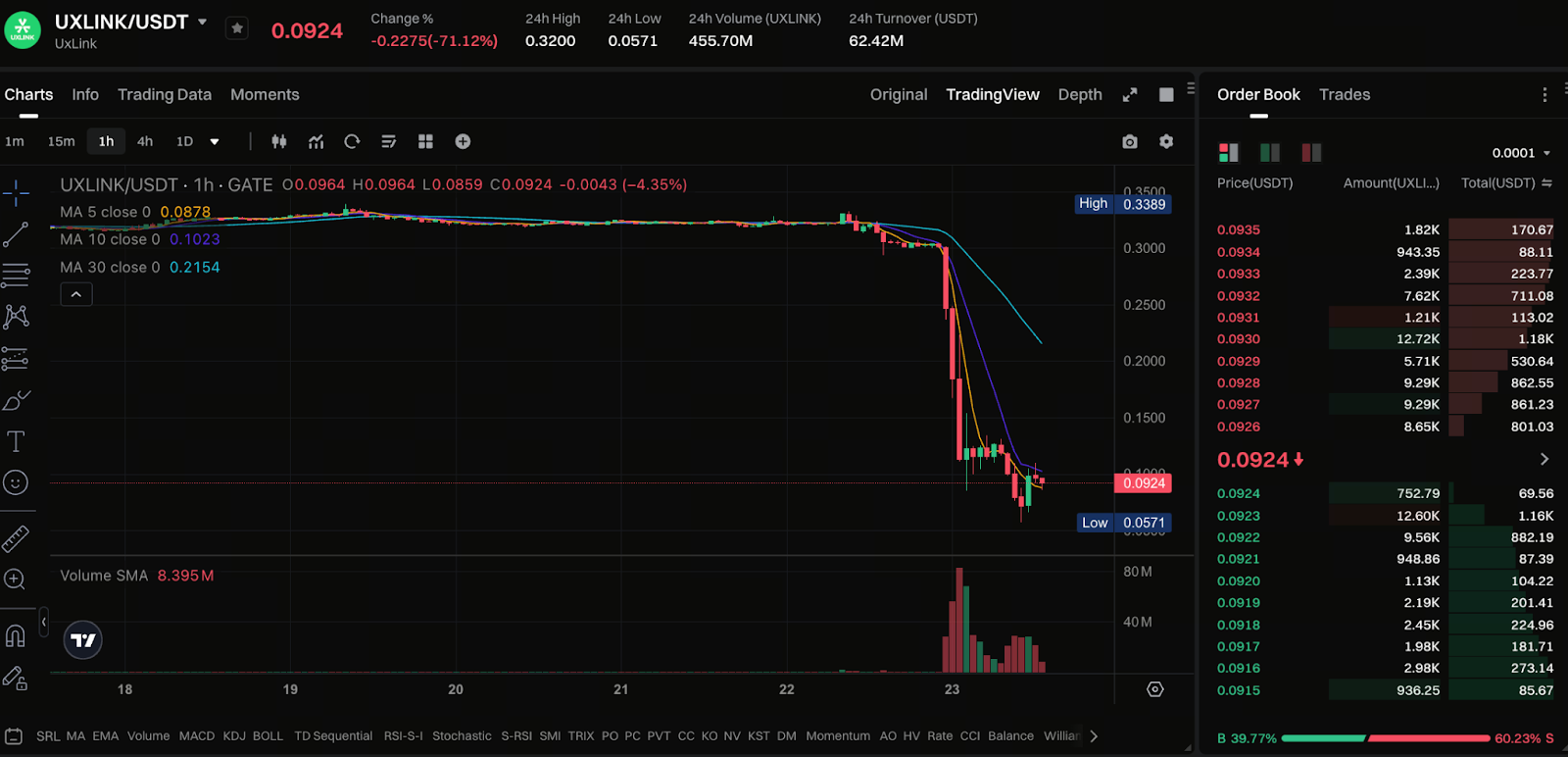Add the MACD indicator
This screenshot has width=1568, height=757.
(197, 735)
